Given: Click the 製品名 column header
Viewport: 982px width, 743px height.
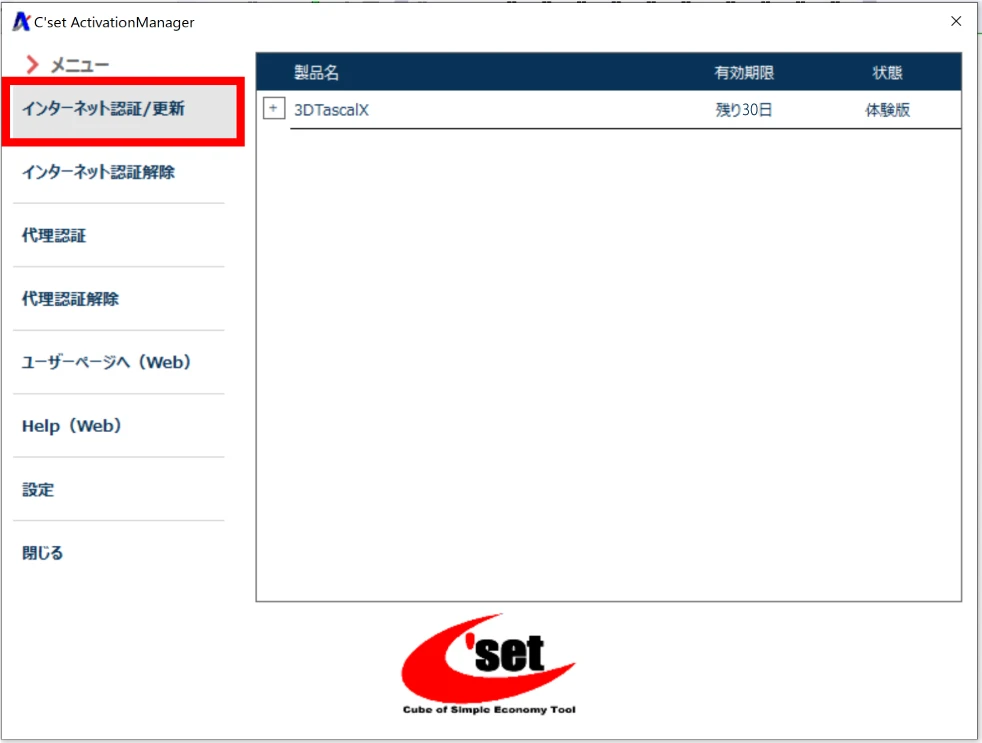Looking at the screenshot, I should 316,73.
